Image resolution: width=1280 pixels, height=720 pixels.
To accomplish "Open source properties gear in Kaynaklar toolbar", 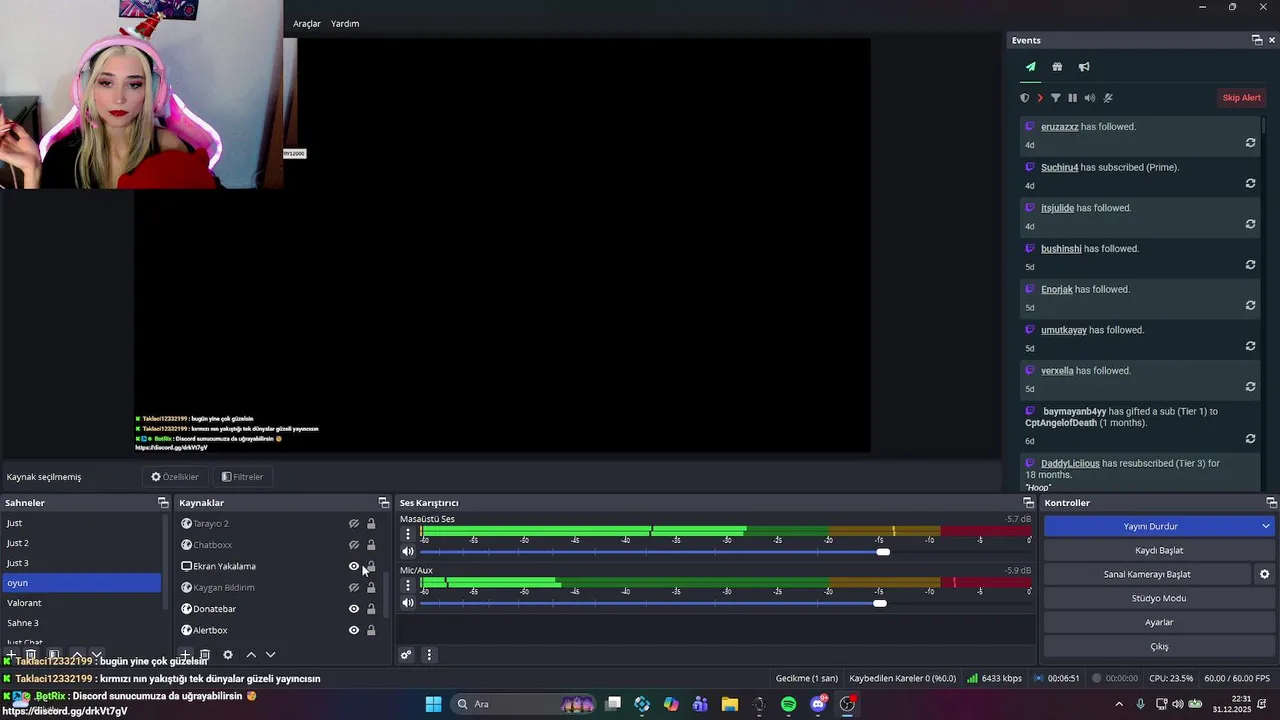I will pos(228,655).
